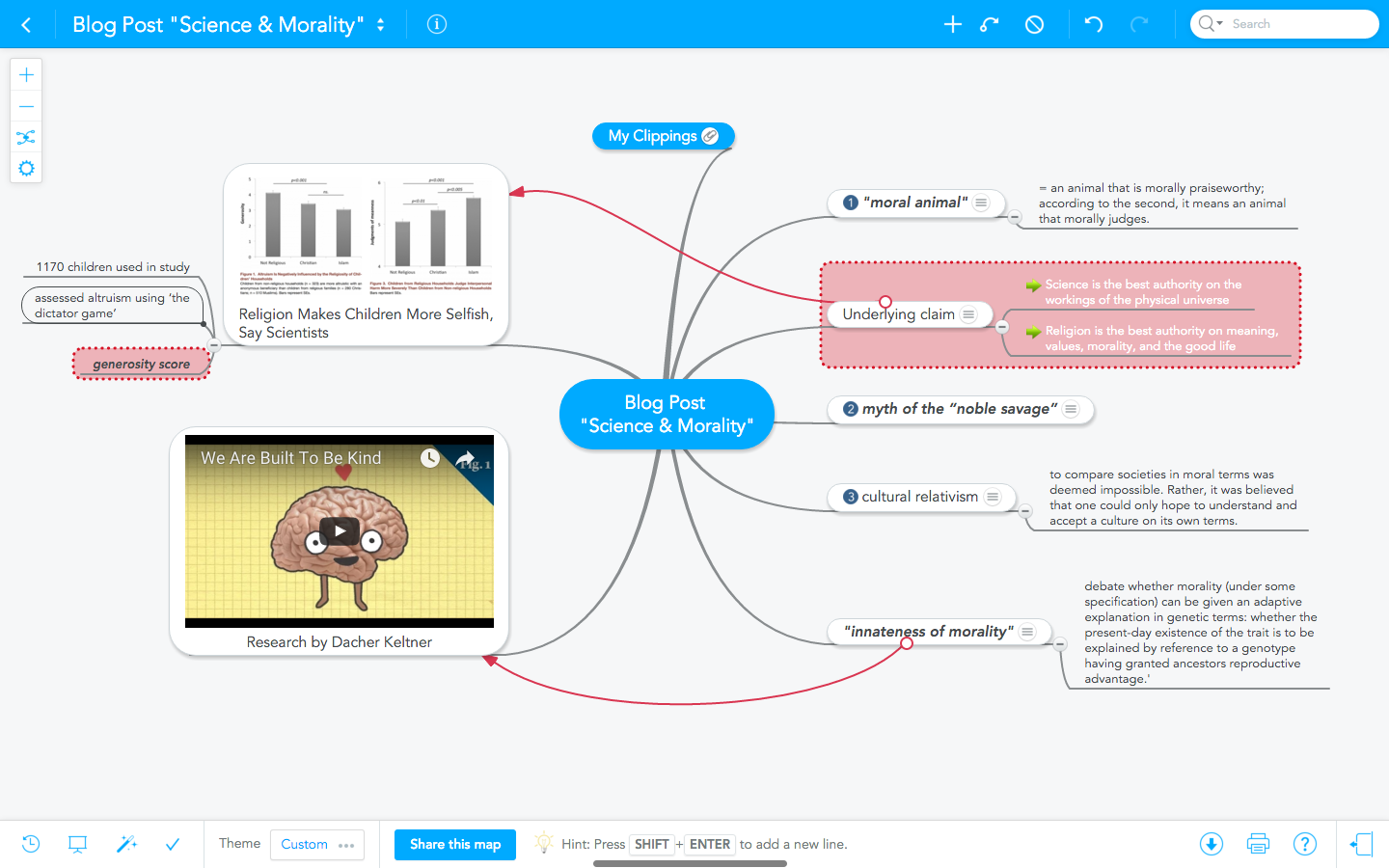
Task: Collapse the Underlying claim branch
Action: (x=1002, y=327)
